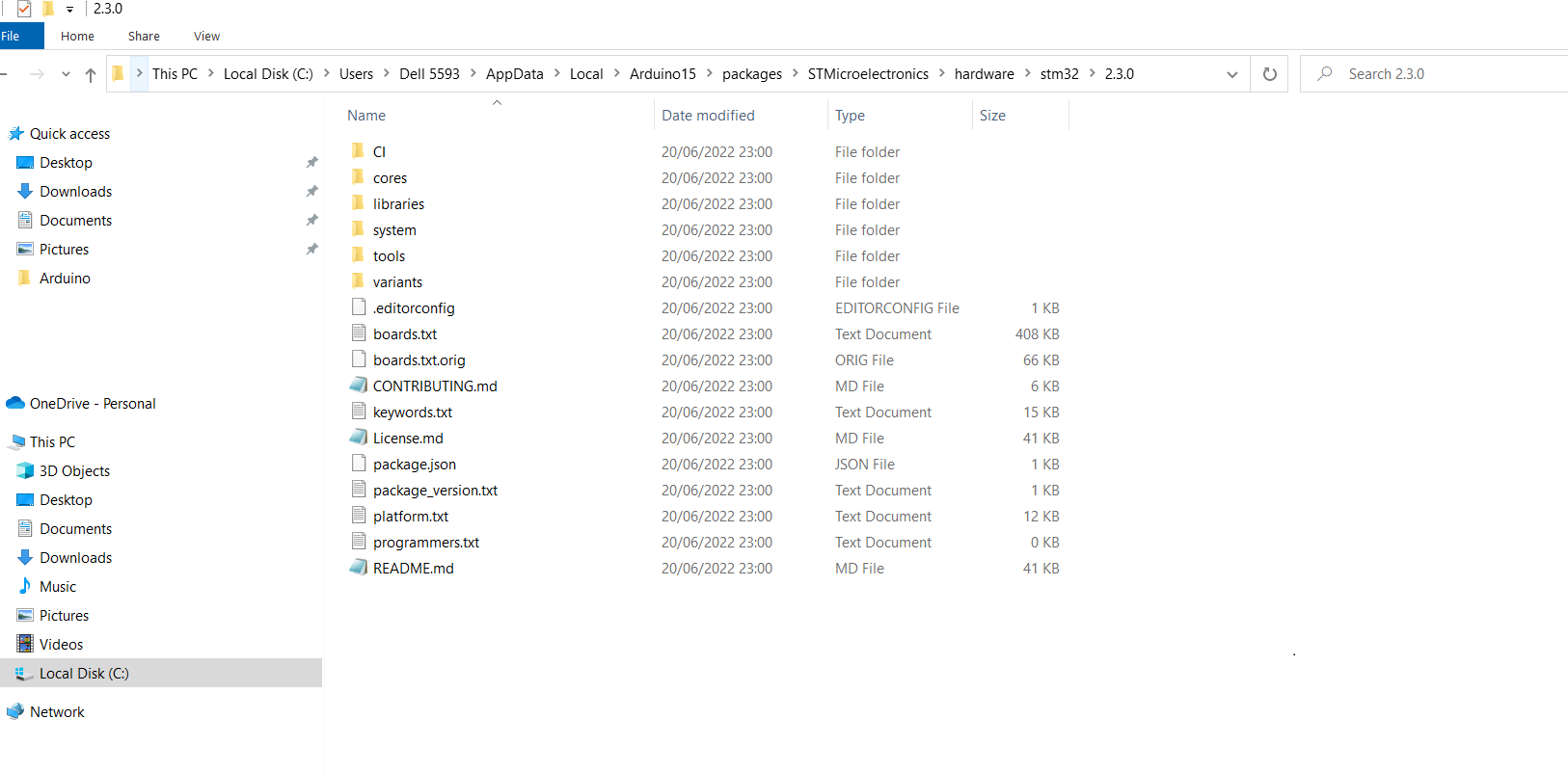Click stm32 in the address path
Image resolution: width=1568 pixels, height=772 pixels.
tap(1059, 73)
